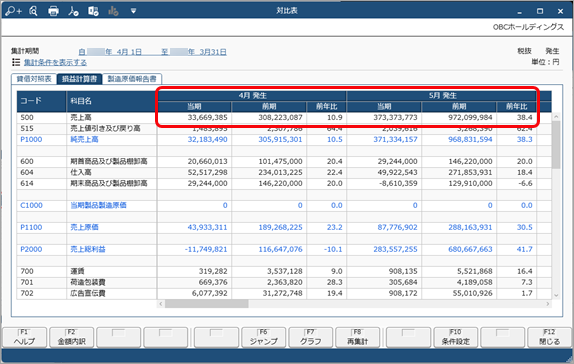Viewport: 574px width, 364px height.
Task: Click the value 972,099,984
Action: [470, 118]
